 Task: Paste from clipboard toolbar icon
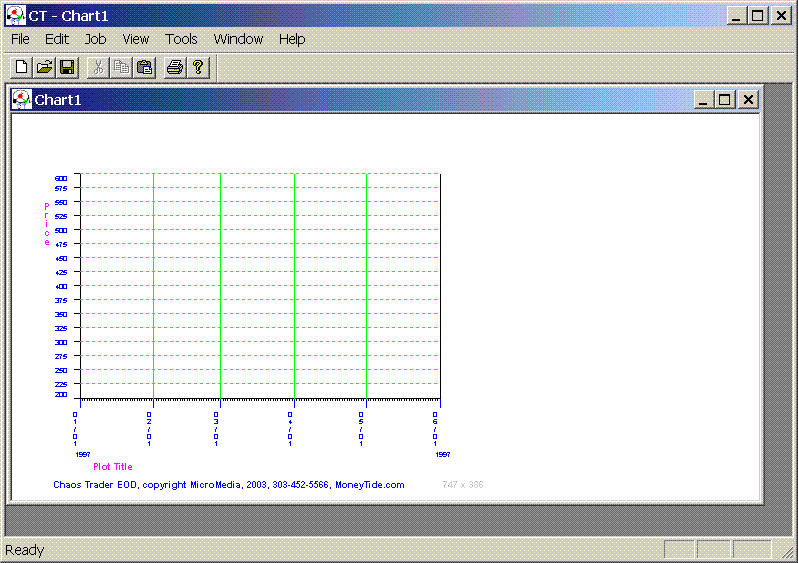[x=145, y=67]
